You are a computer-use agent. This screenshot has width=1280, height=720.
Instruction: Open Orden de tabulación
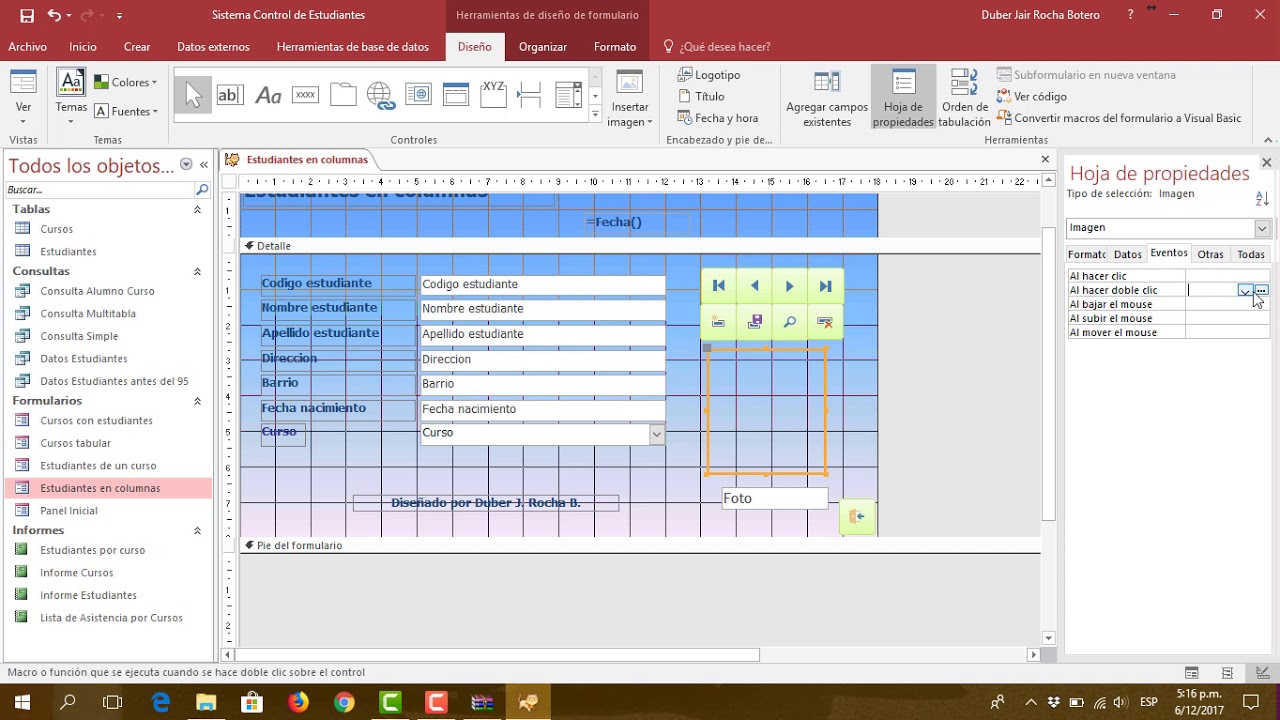(964, 98)
